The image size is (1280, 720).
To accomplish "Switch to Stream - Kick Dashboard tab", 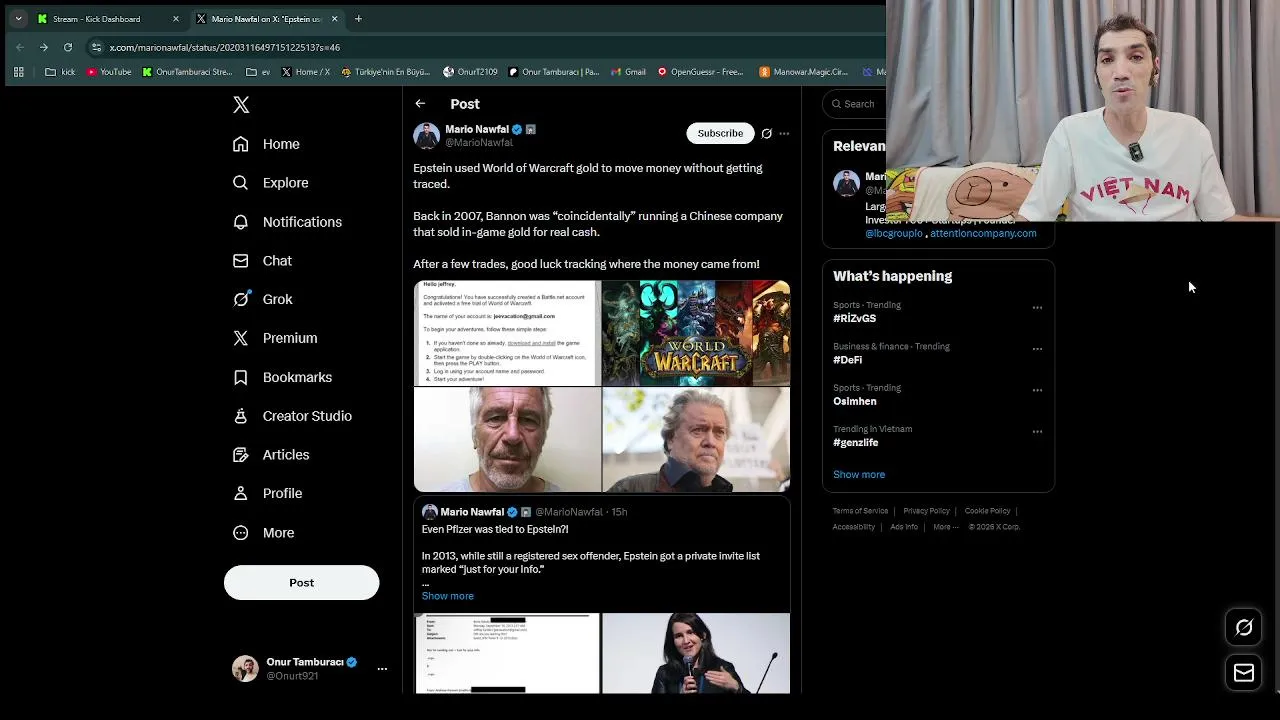I will (x=108, y=19).
